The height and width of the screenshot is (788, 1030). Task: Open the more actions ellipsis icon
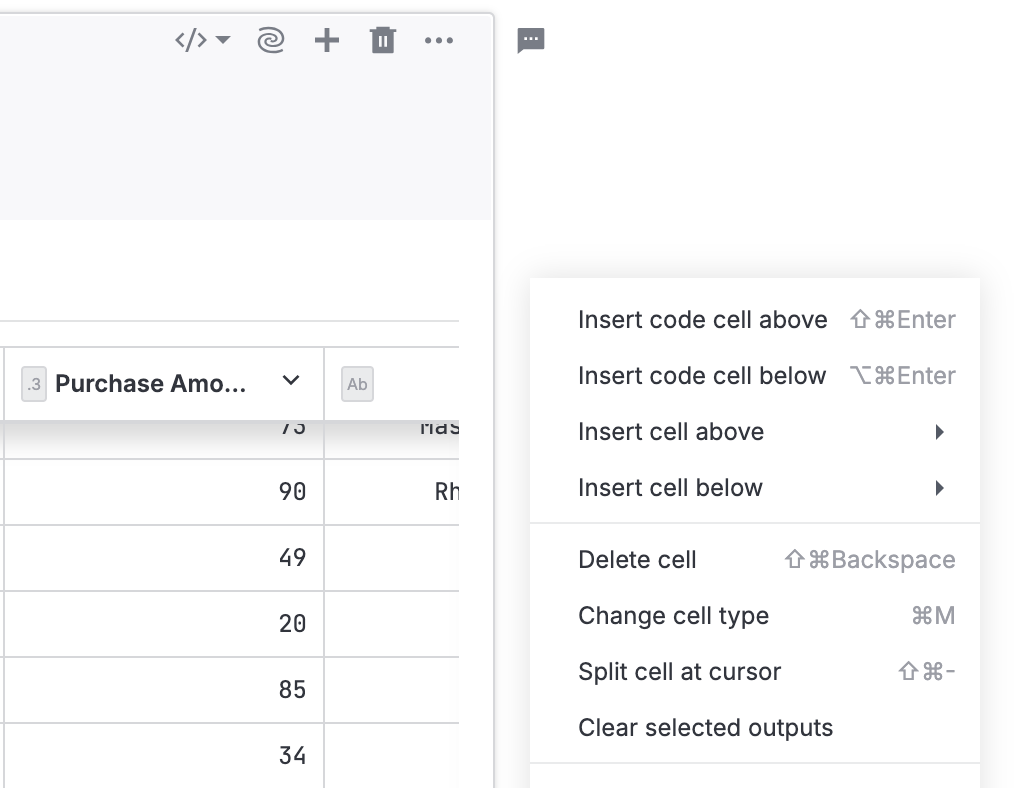[x=439, y=40]
